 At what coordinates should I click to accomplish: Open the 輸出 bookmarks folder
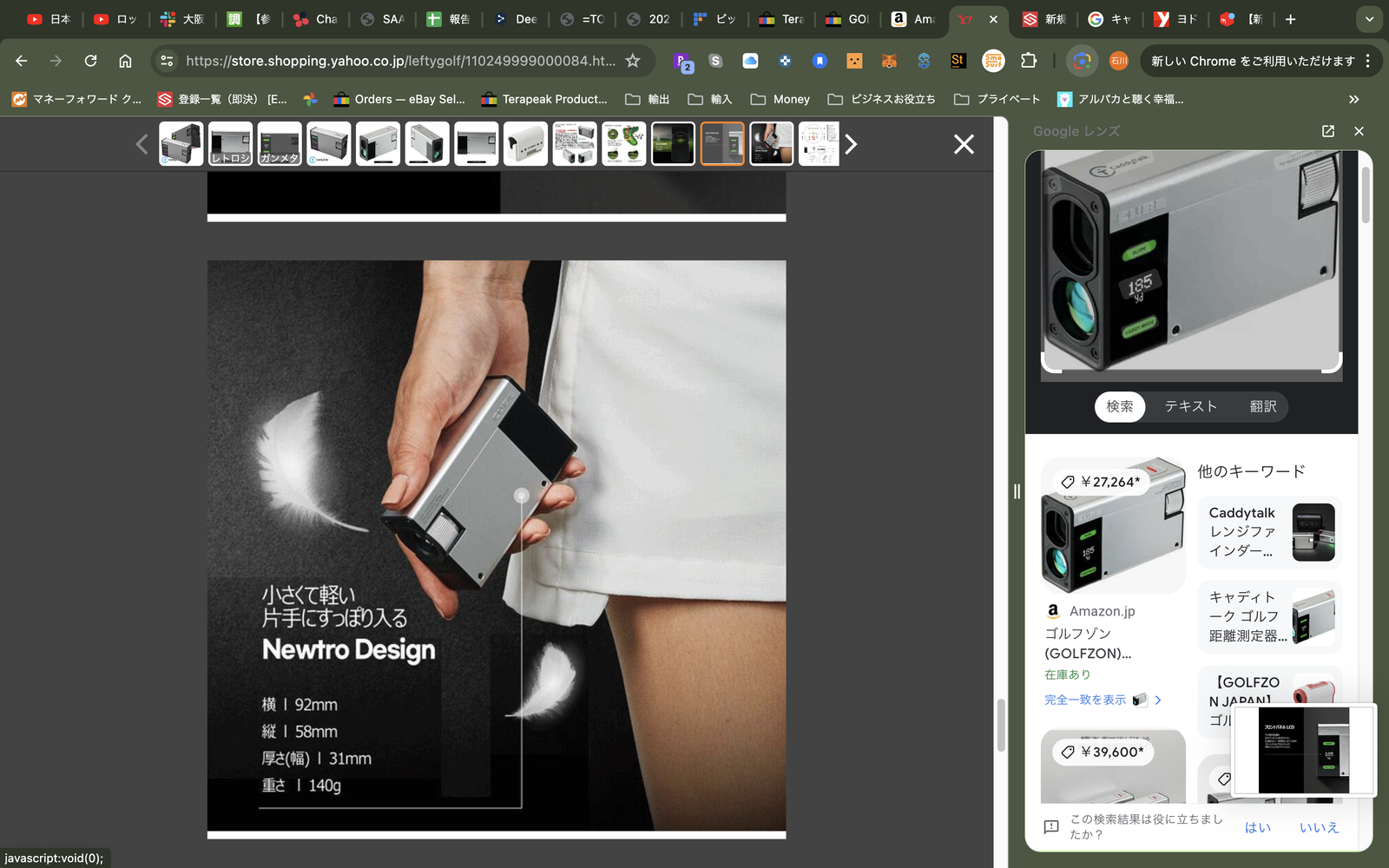648,99
